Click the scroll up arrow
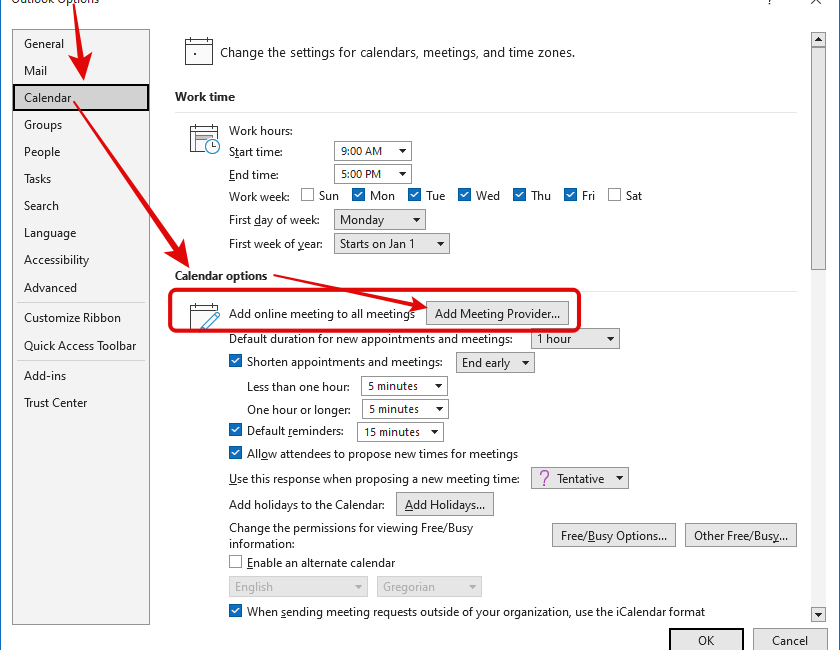This screenshot has width=840, height=650. point(818,40)
